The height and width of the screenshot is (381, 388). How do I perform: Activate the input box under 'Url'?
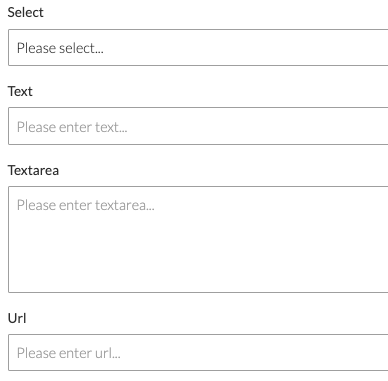tap(198, 352)
